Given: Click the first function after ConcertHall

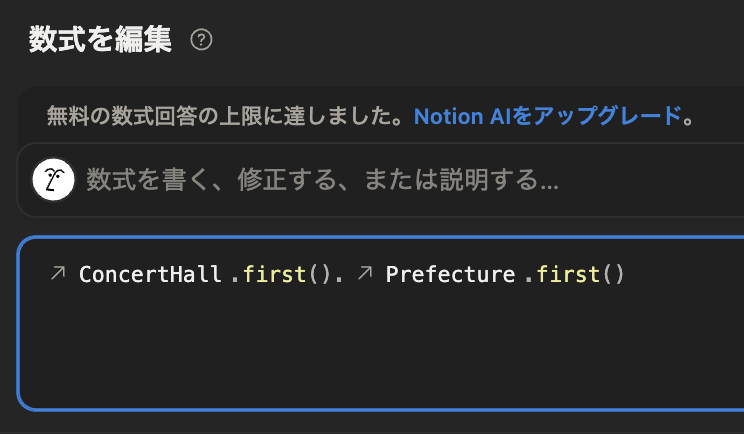Looking at the screenshot, I should 274,274.
